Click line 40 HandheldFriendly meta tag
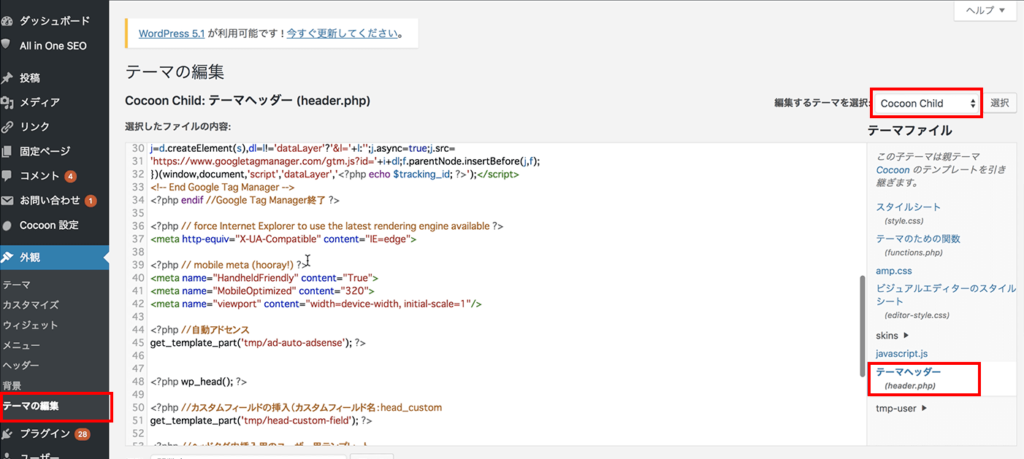The width and height of the screenshot is (1024, 459). click(x=264, y=277)
